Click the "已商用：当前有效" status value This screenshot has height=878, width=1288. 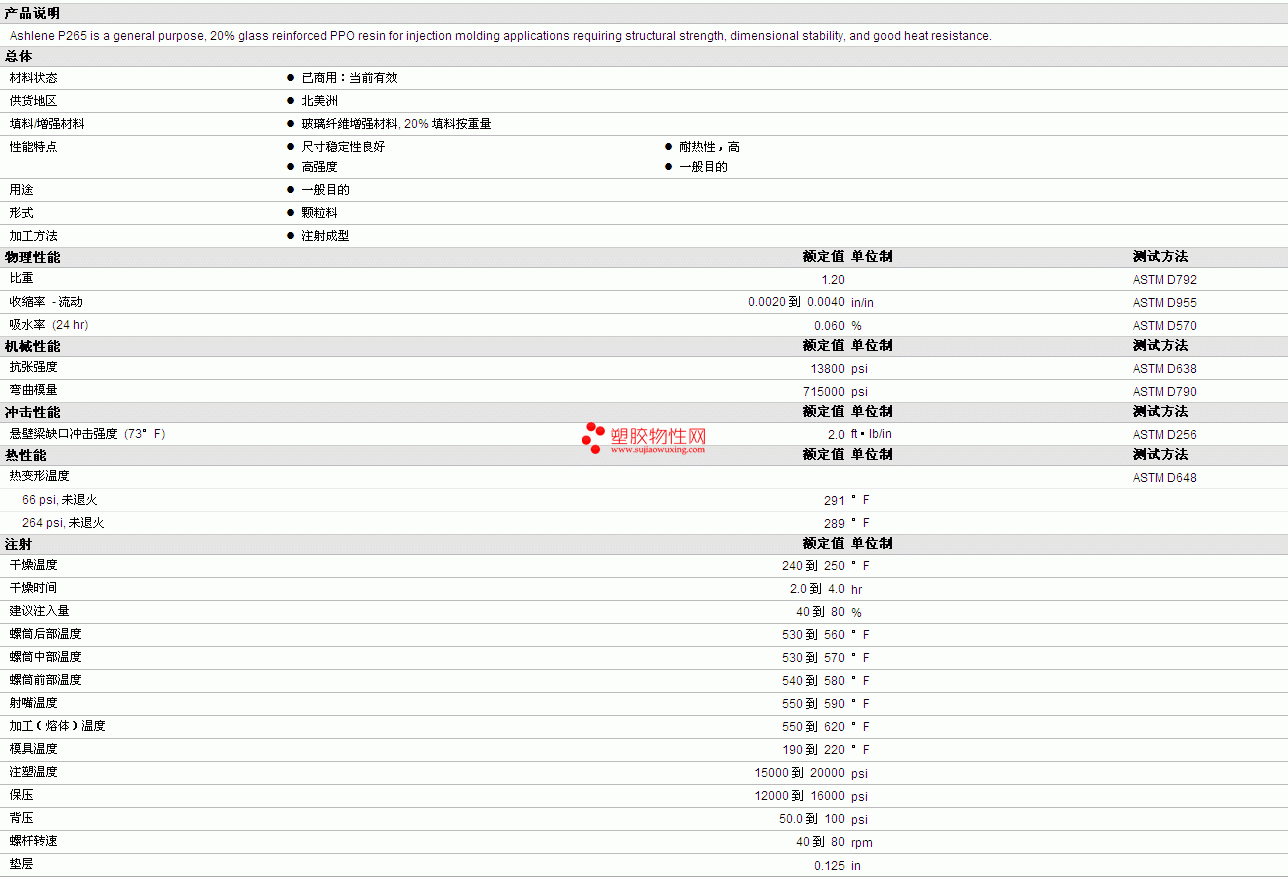[349, 78]
